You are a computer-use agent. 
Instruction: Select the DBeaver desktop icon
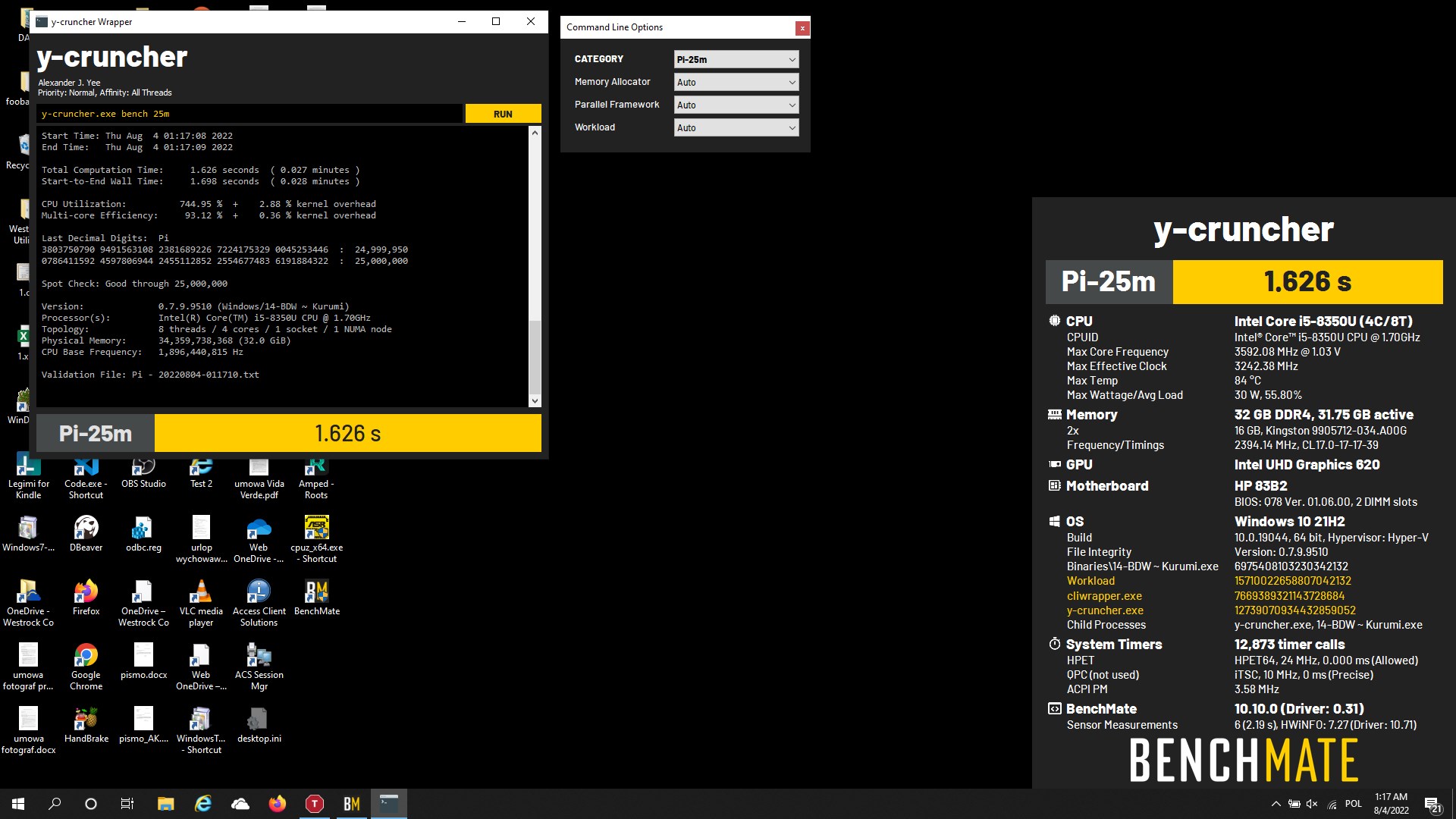coord(86,534)
